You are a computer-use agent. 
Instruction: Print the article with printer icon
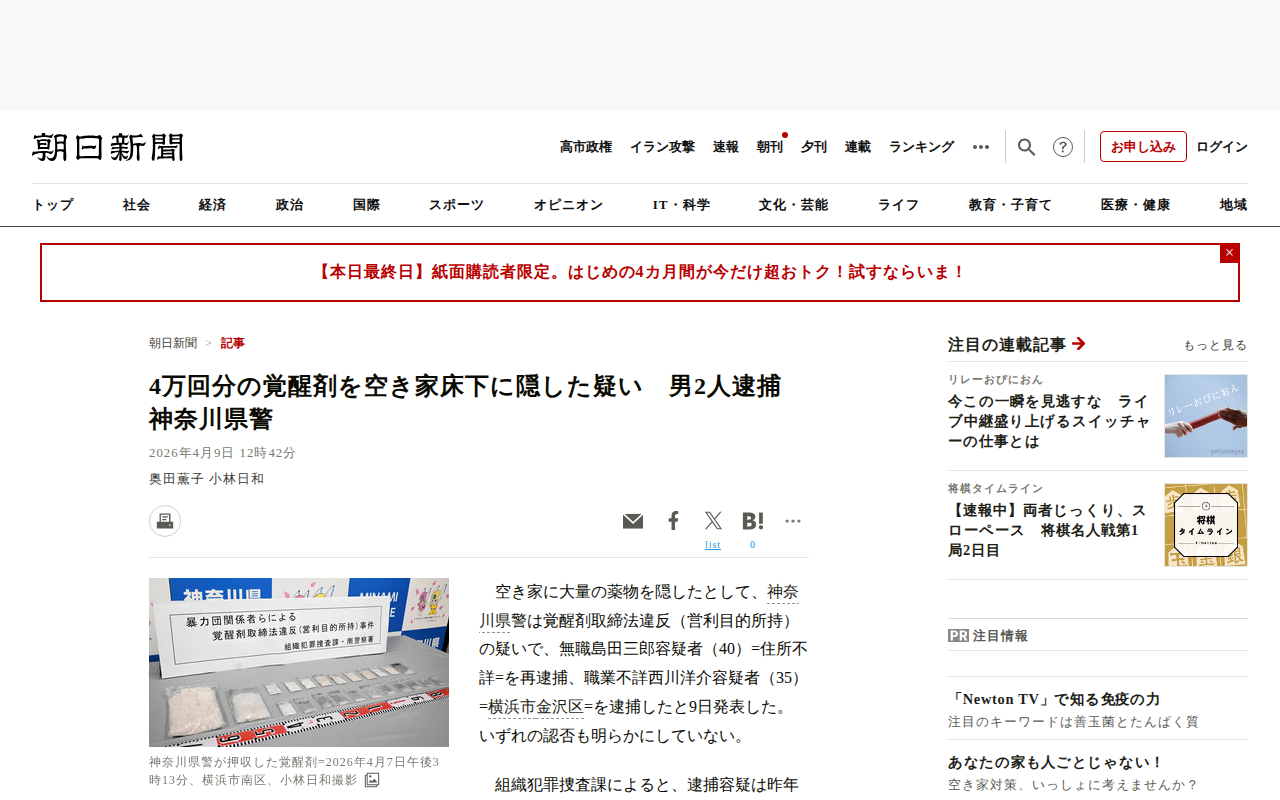coord(165,521)
